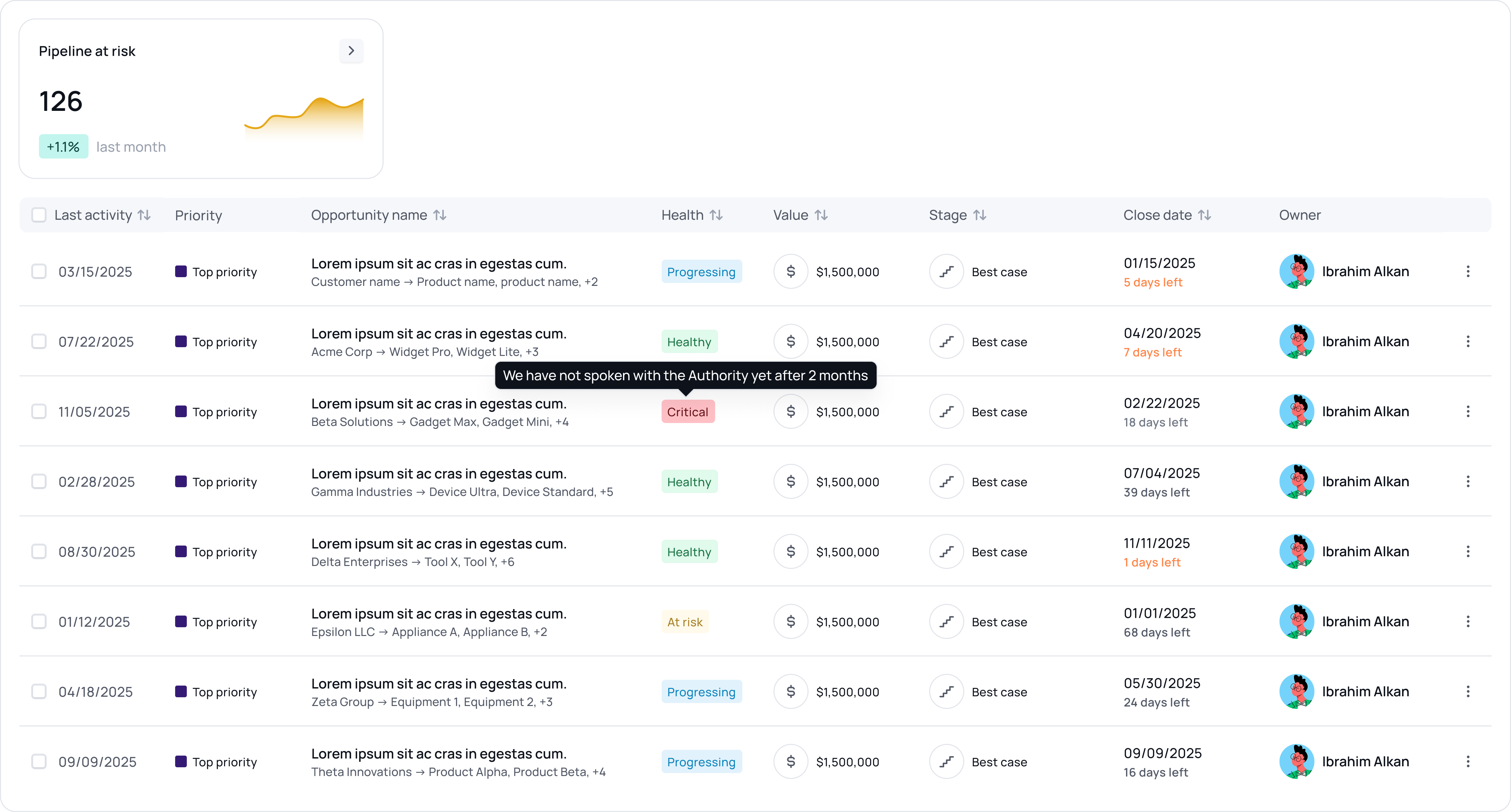Click stage stairs icon in Zeta Group row
The image size is (1511, 812).
(946, 692)
